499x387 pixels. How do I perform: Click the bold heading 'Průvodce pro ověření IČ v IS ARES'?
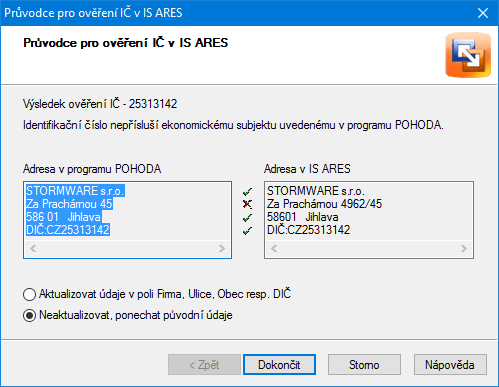point(126,43)
